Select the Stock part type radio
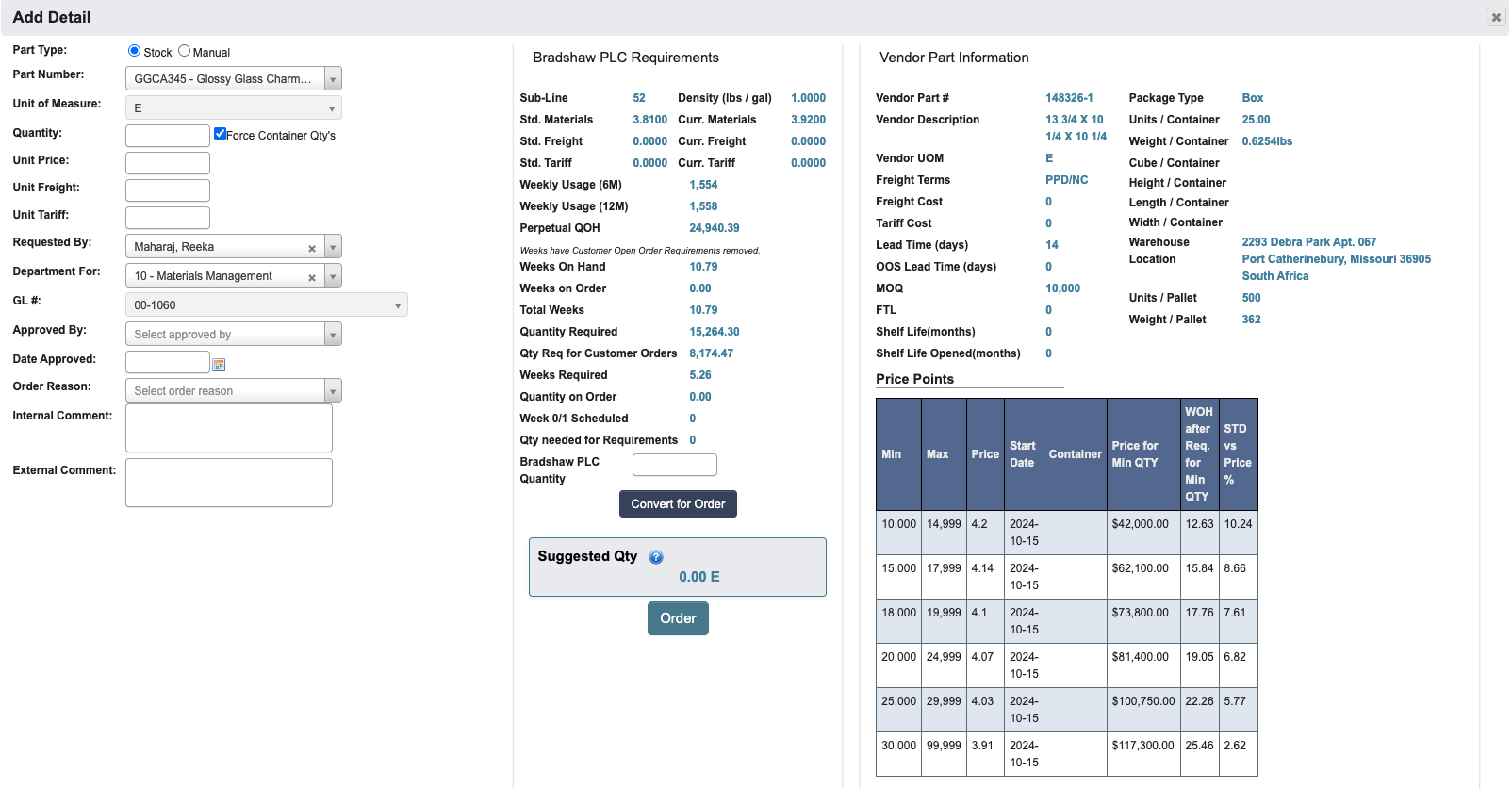The width and height of the screenshot is (1512, 789). (134, 51)
